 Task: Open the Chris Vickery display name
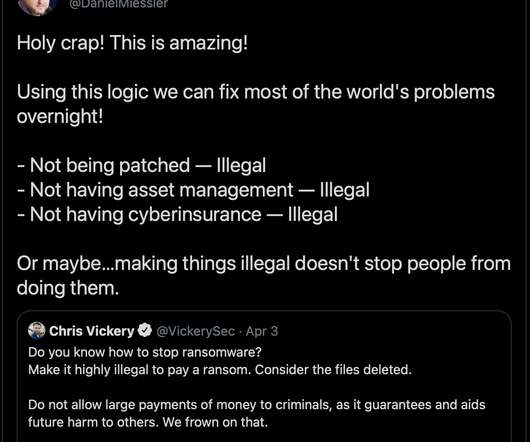92,331
